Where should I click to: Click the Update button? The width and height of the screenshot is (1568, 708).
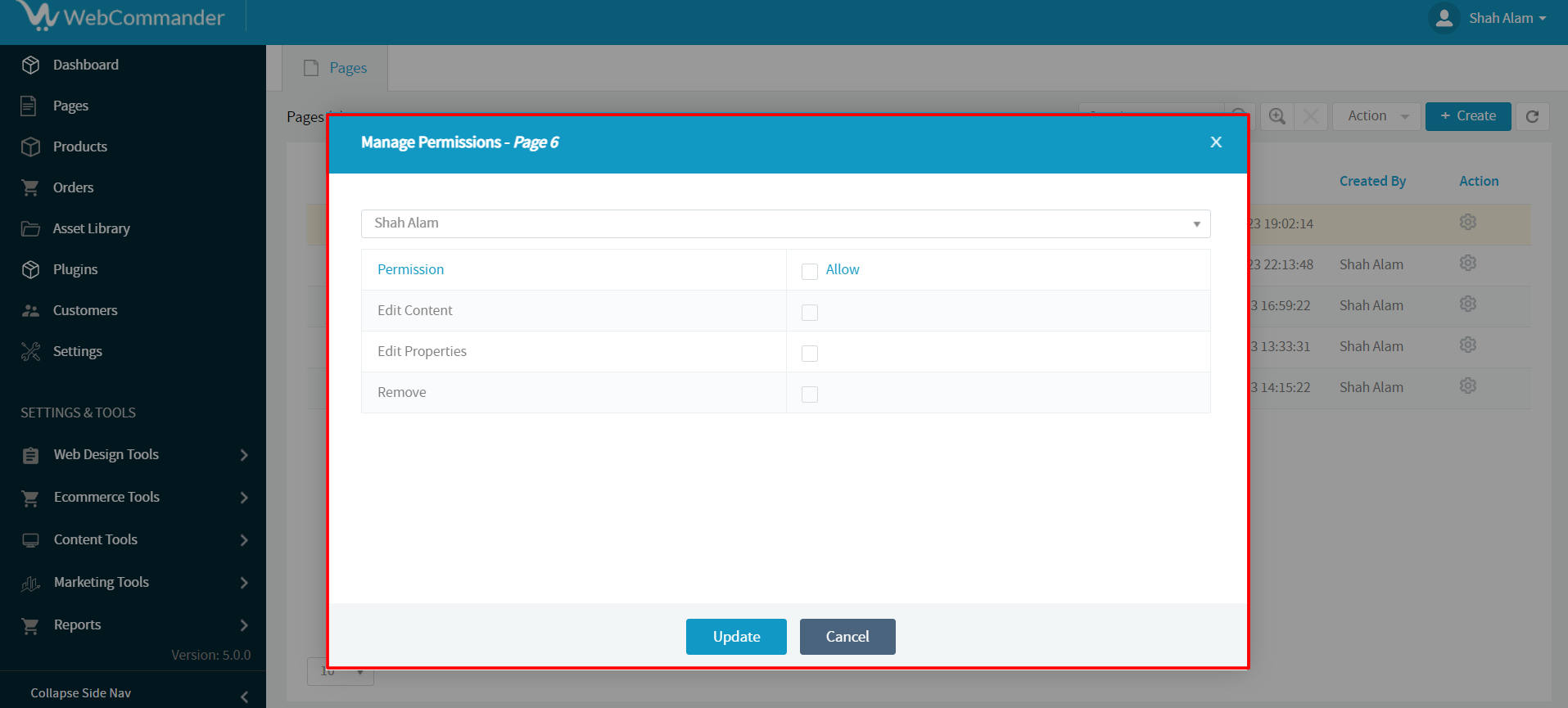(736, 637)
